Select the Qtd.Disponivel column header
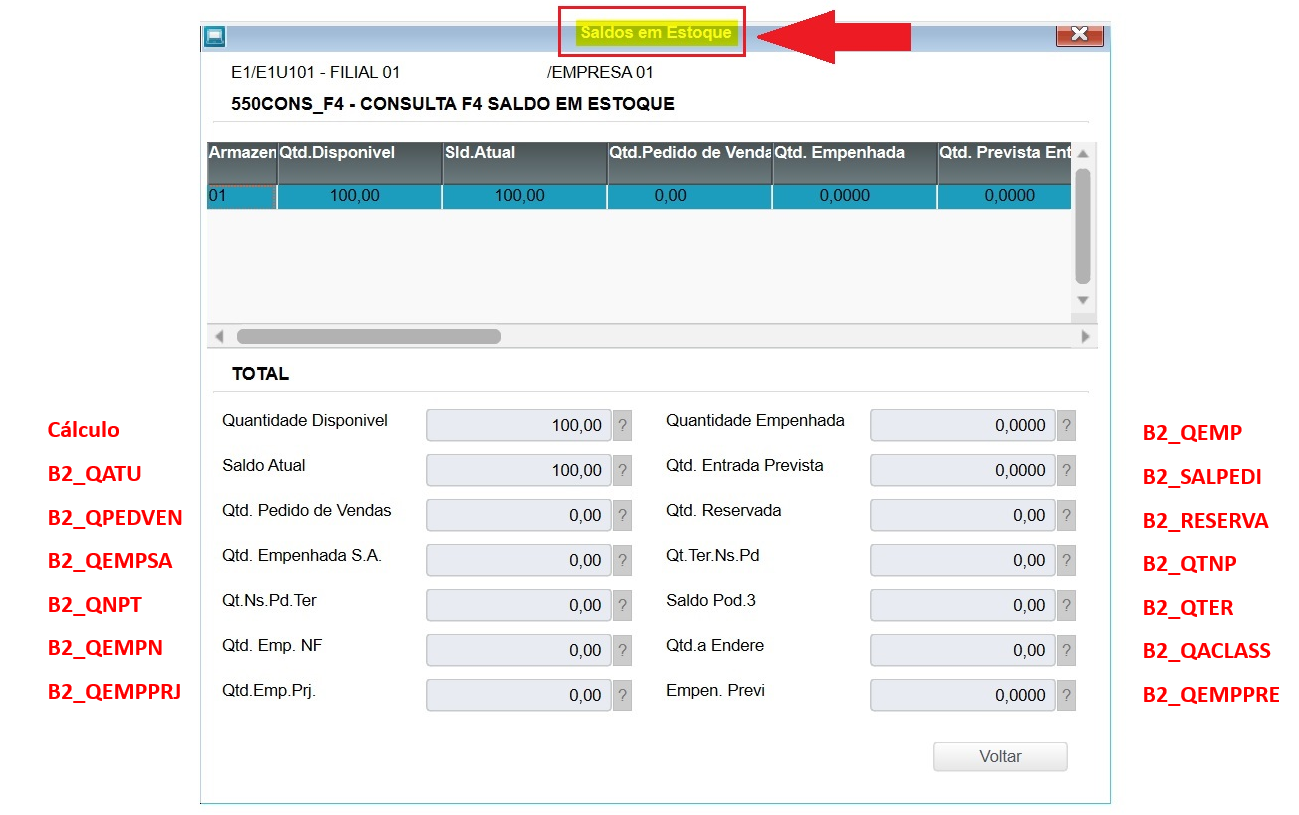 [x=360, y=163]
